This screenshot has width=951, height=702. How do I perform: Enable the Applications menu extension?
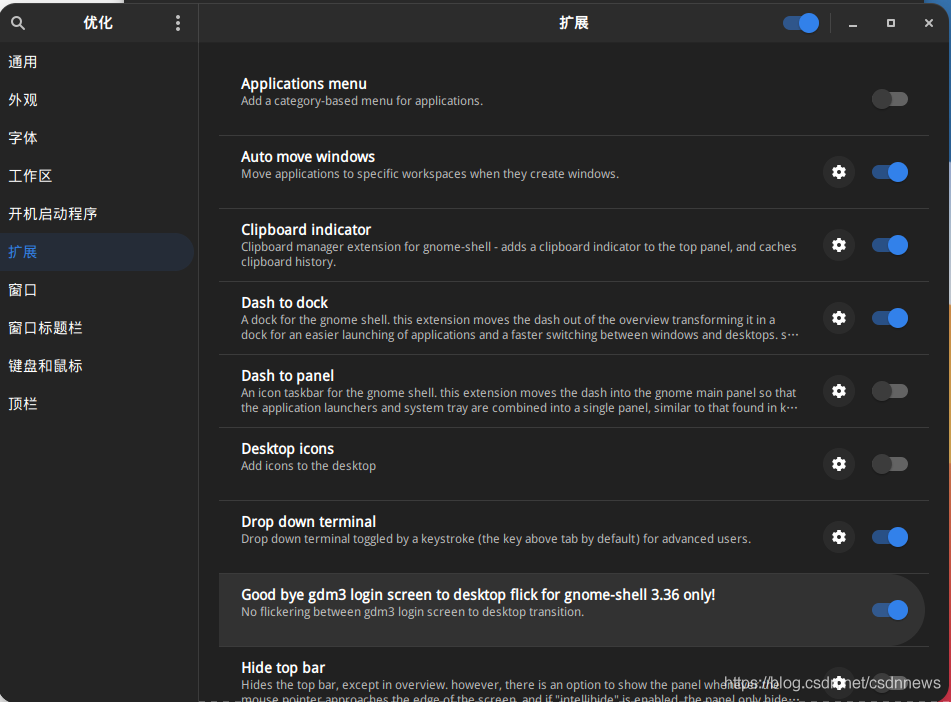889,99
